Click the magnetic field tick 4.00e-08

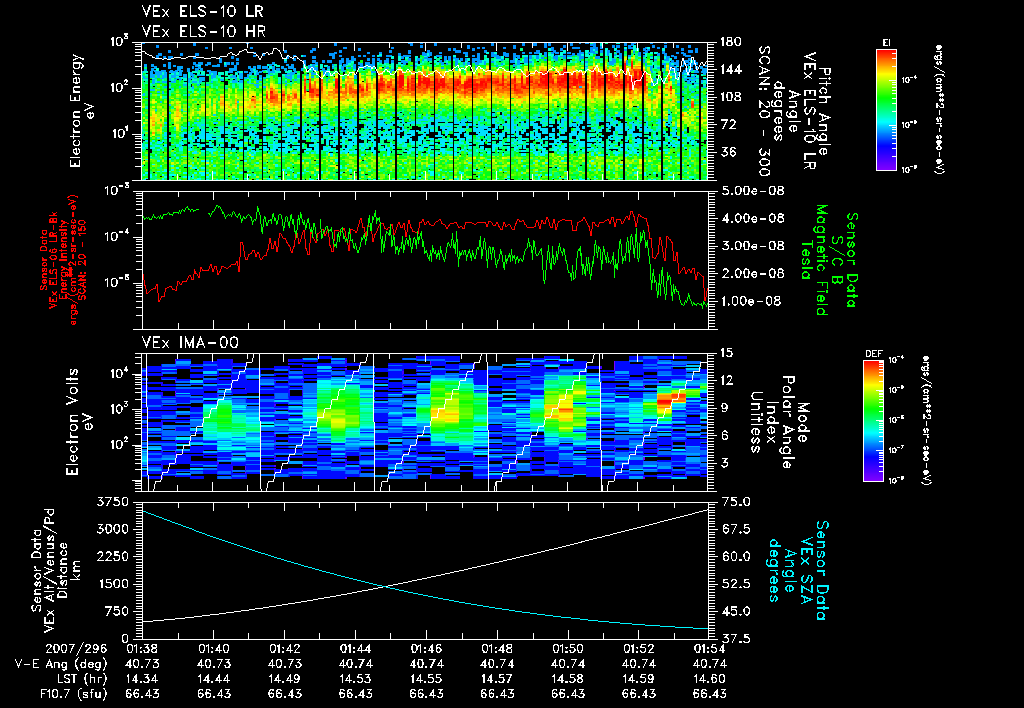click(x=751, y=218)
